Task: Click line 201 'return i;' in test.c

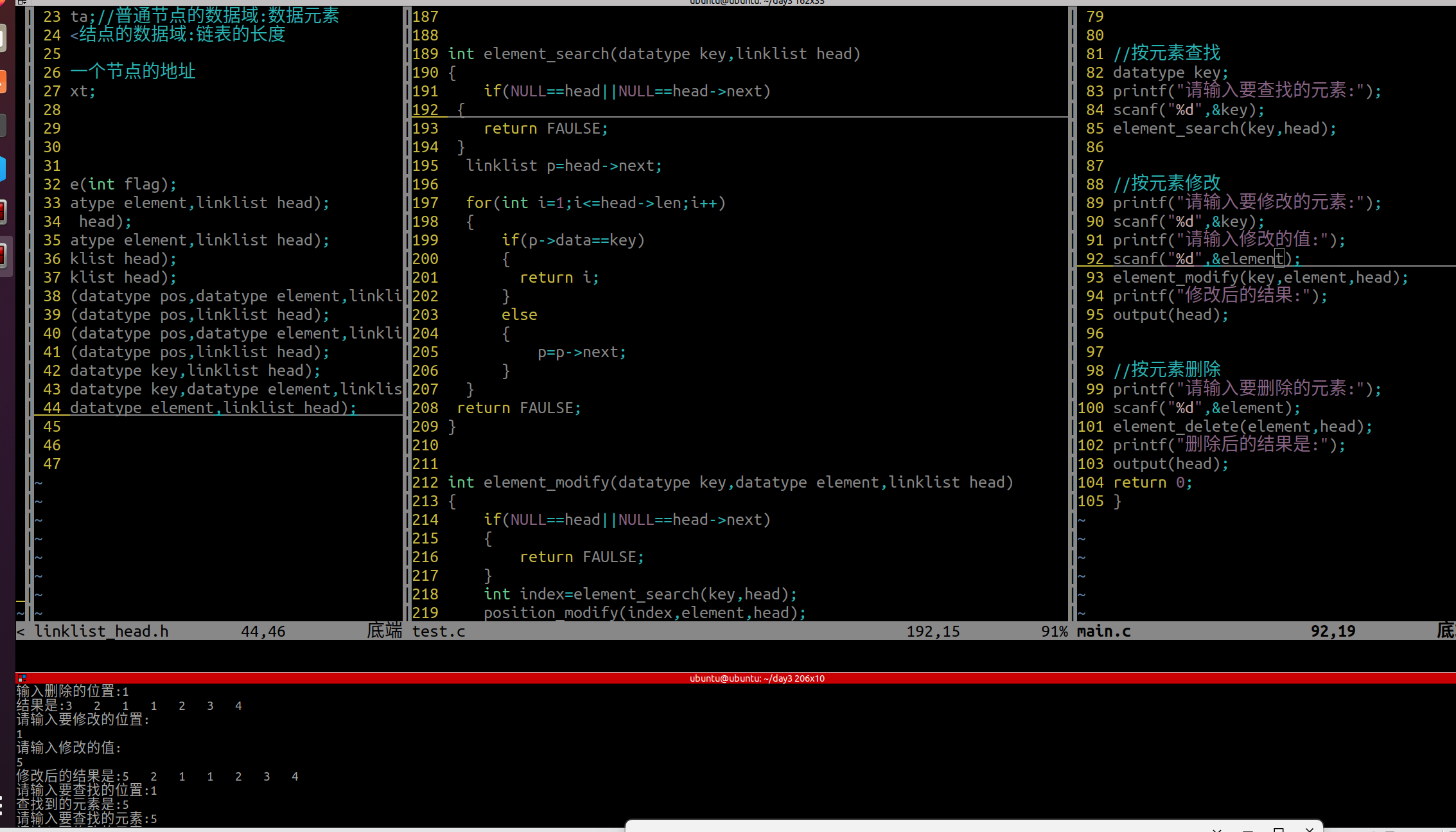Action: pyautogui.click(x=559, y=278)
